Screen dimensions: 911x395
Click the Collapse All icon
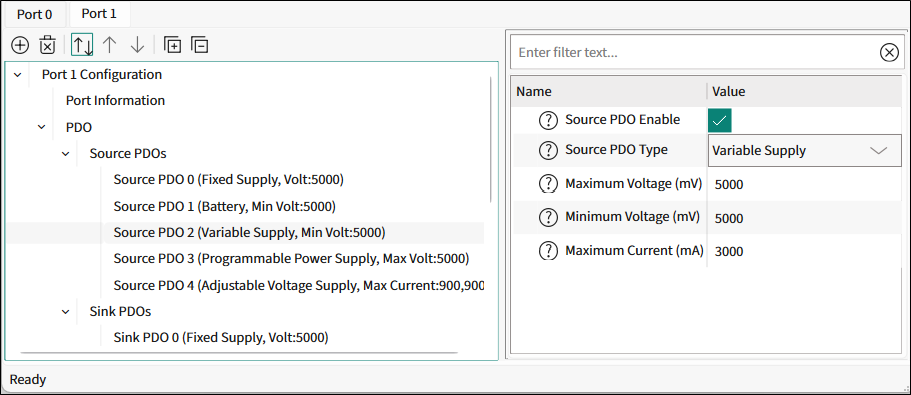tap(200, 45)
